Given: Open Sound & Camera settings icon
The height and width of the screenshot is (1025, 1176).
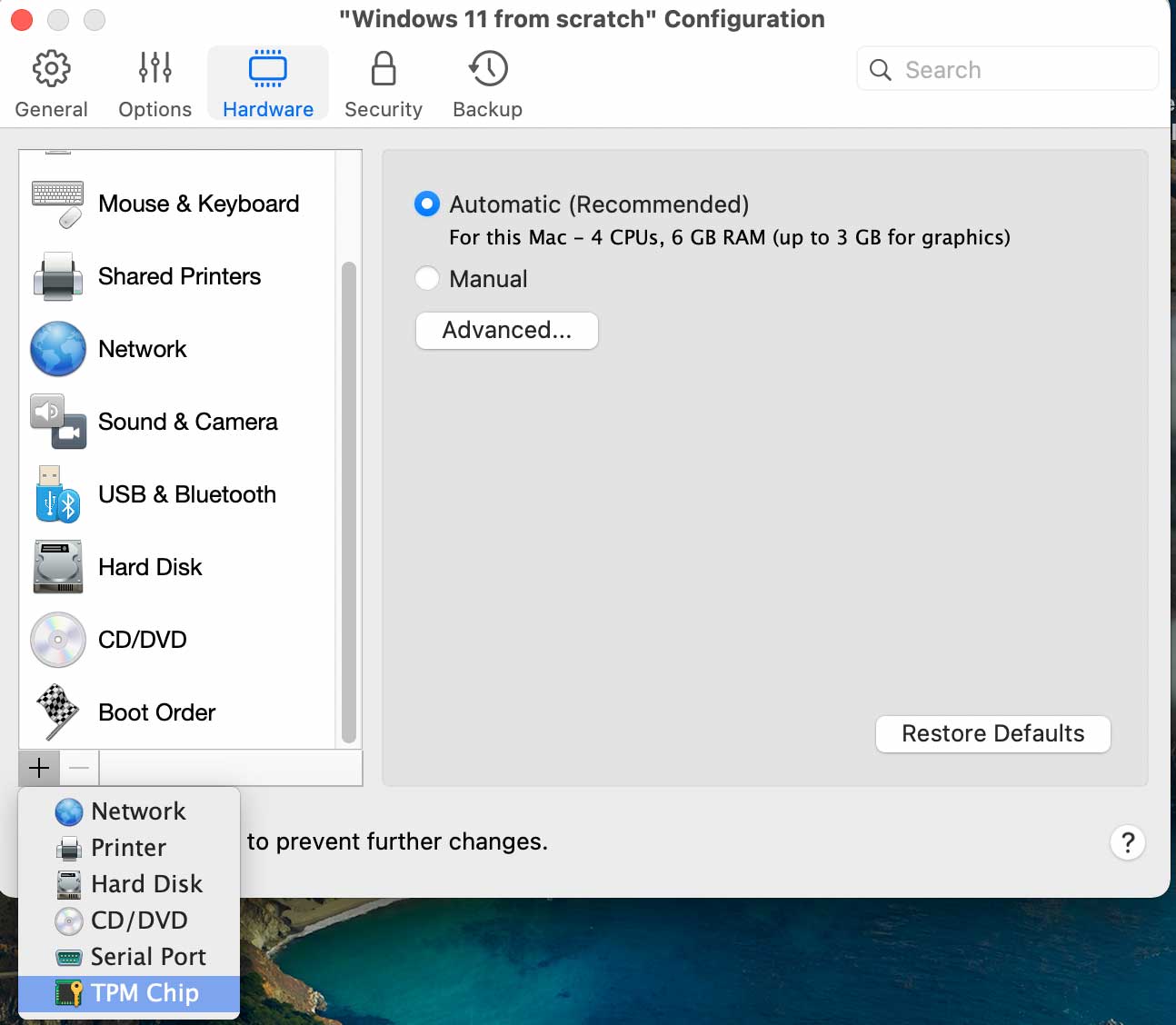Looking at the screenshot, I should click(x=57, y=422).
